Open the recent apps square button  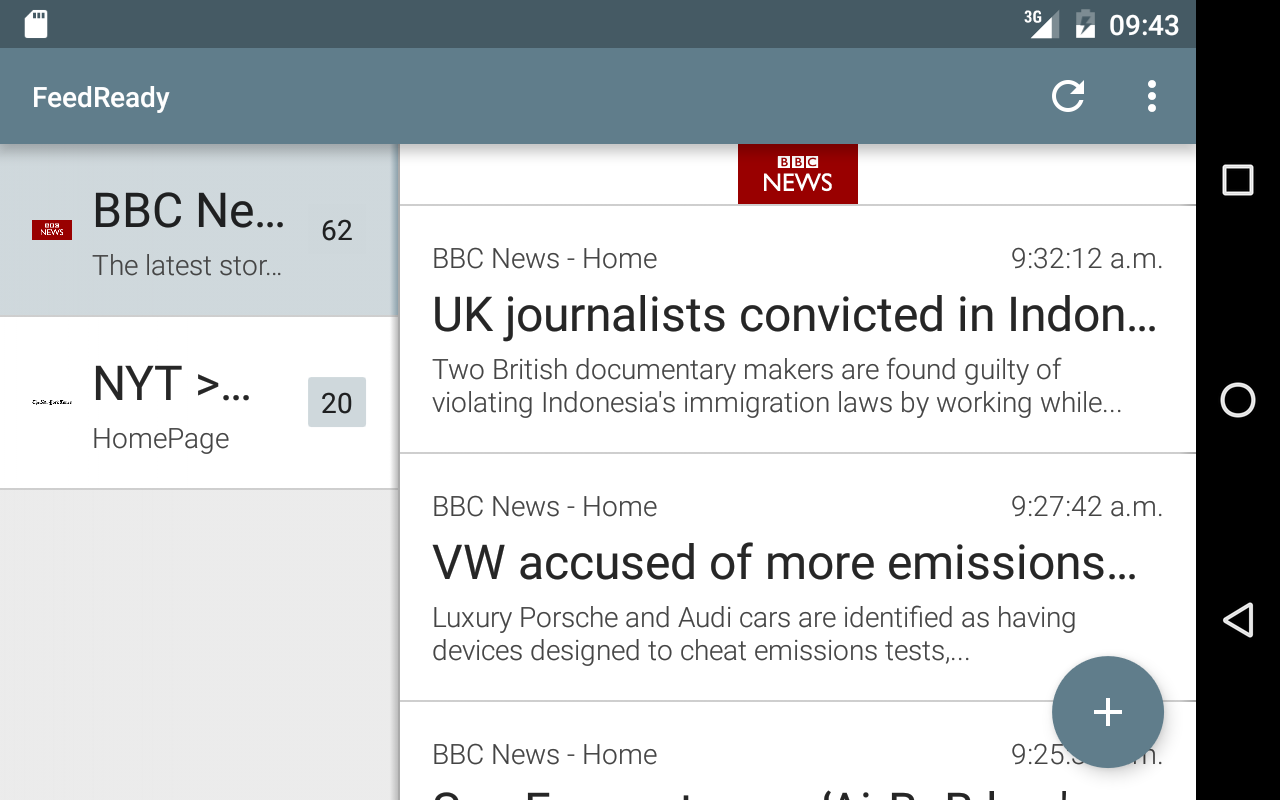click(x=1238, y=180)
